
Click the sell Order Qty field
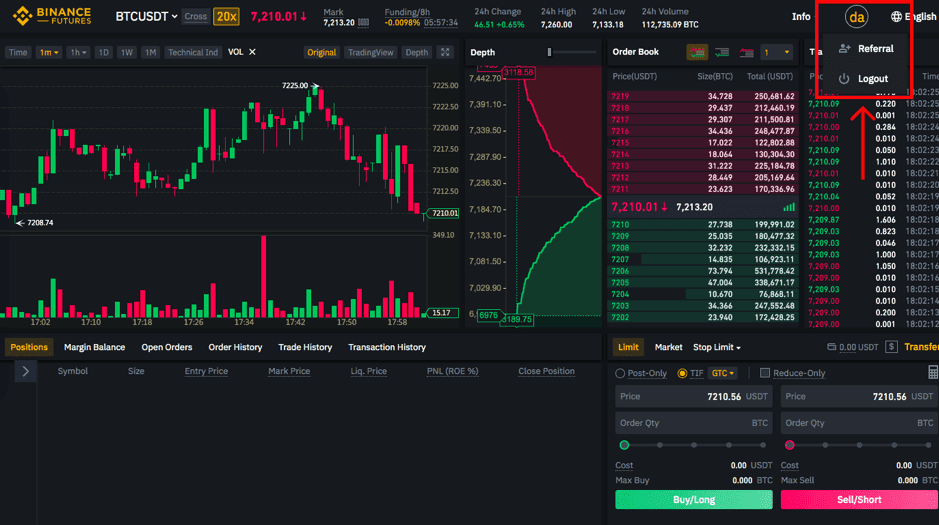(859, 423)
